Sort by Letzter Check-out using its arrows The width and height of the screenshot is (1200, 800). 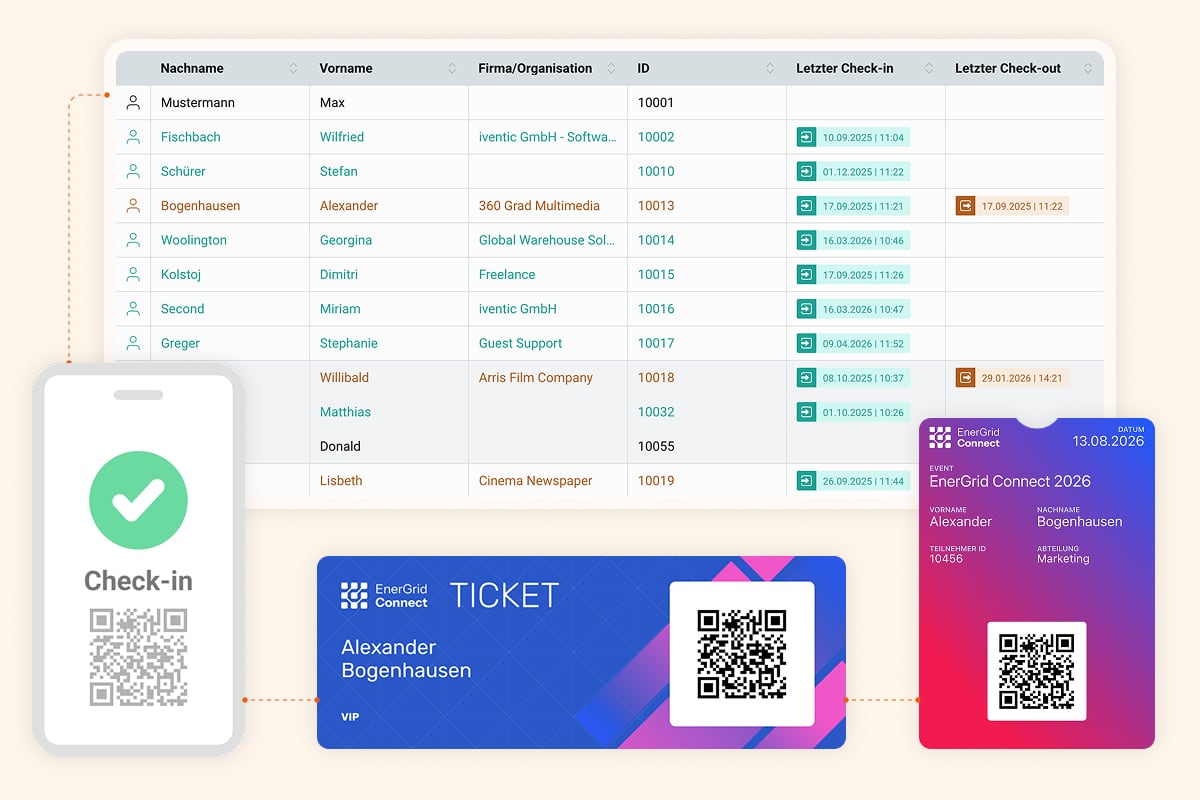tap(1087, 69)
